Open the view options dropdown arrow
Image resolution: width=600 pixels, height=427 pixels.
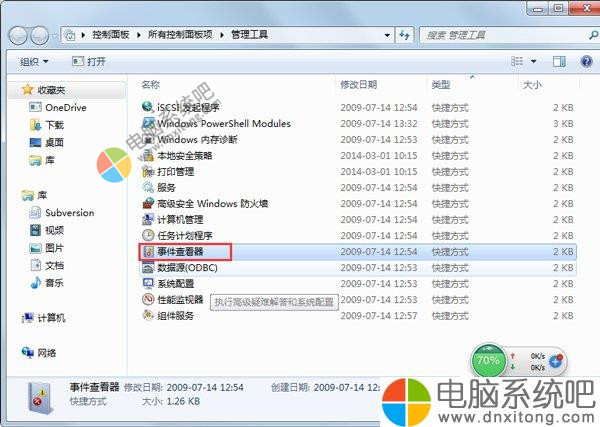[x=533, y=61]
